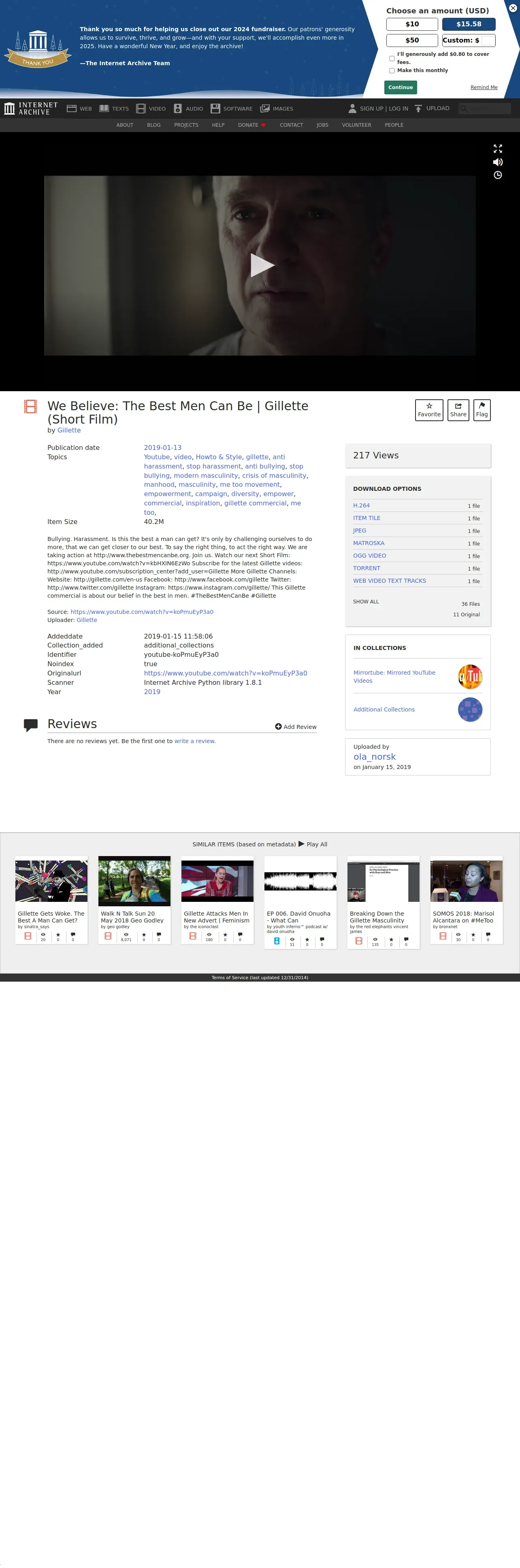Click the Mirrortube collection thumbnail
Image resolution: width=520 pixels, height=1568 pixels.
coord(470,677)
